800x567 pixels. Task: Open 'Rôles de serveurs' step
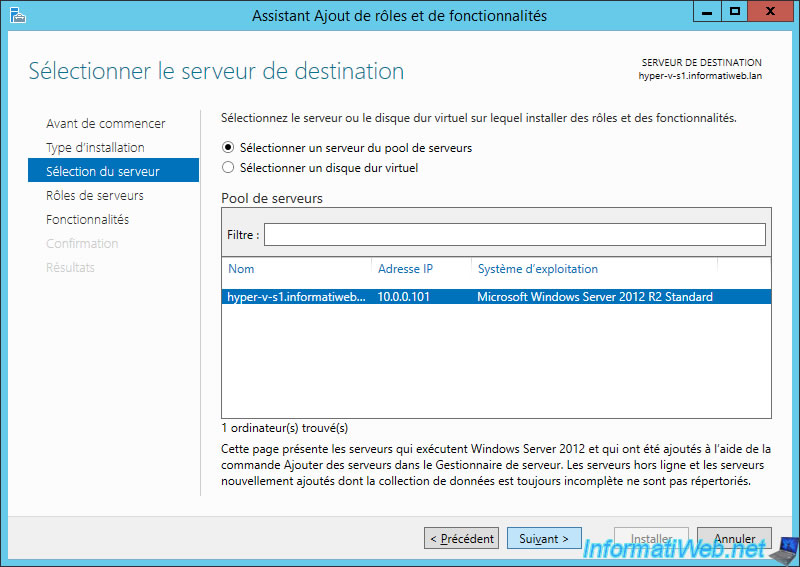pos(95,195)
